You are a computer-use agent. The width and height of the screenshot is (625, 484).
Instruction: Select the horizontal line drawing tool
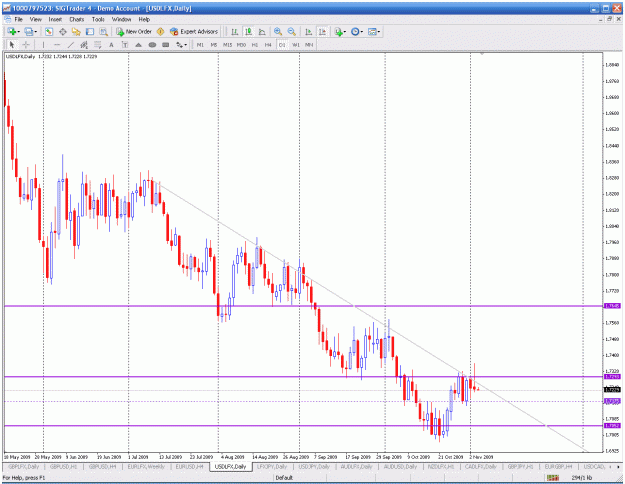(x=57, y=45)
